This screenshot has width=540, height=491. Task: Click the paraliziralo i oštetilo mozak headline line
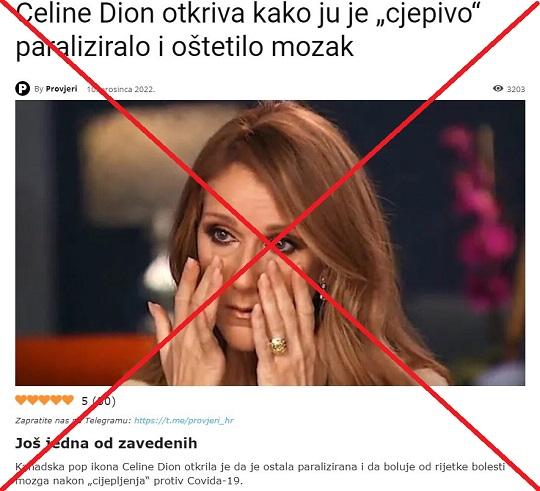pyautogui.click(x=185, y=46)
